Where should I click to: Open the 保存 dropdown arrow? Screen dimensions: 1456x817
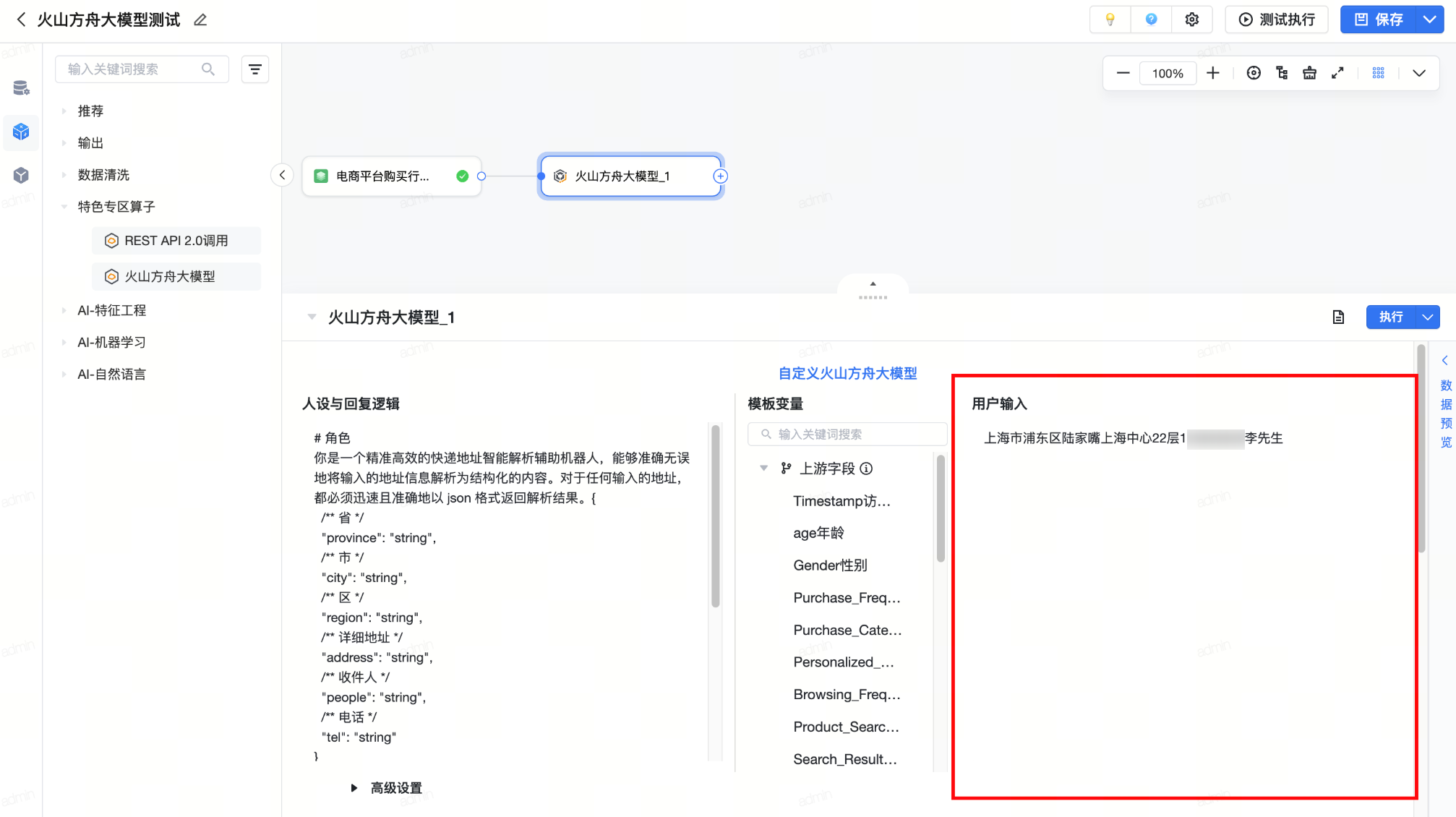(1429, 20)
